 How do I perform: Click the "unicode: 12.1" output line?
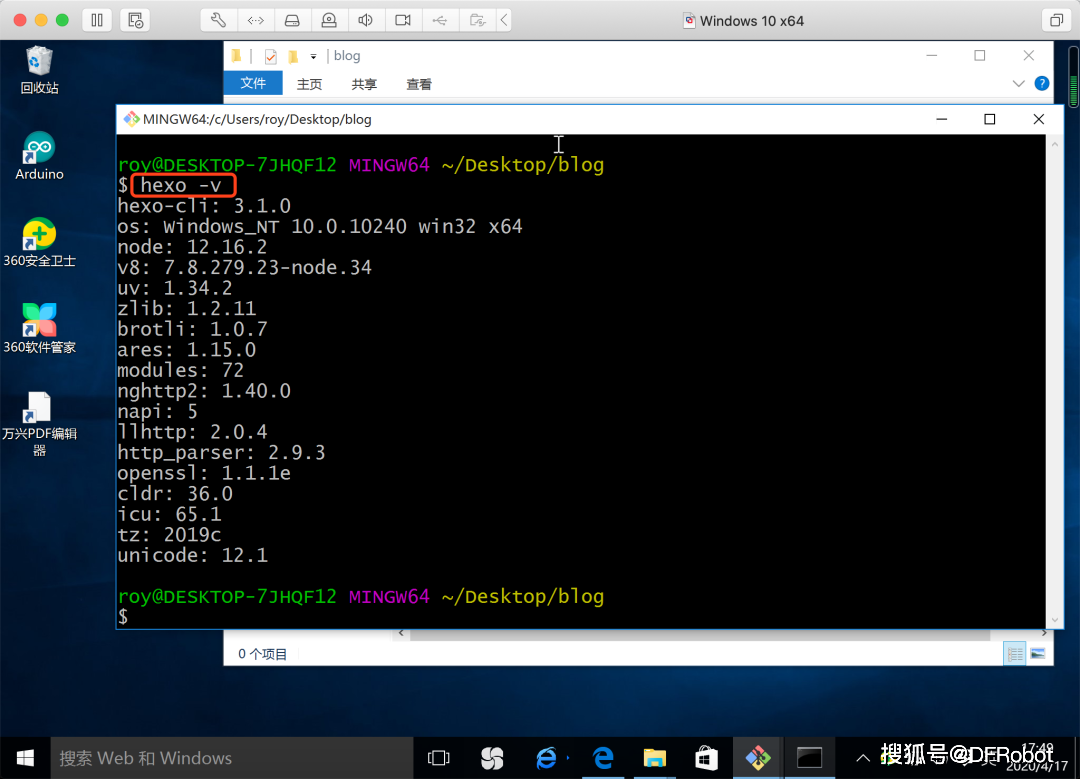(x=192, y=556)
